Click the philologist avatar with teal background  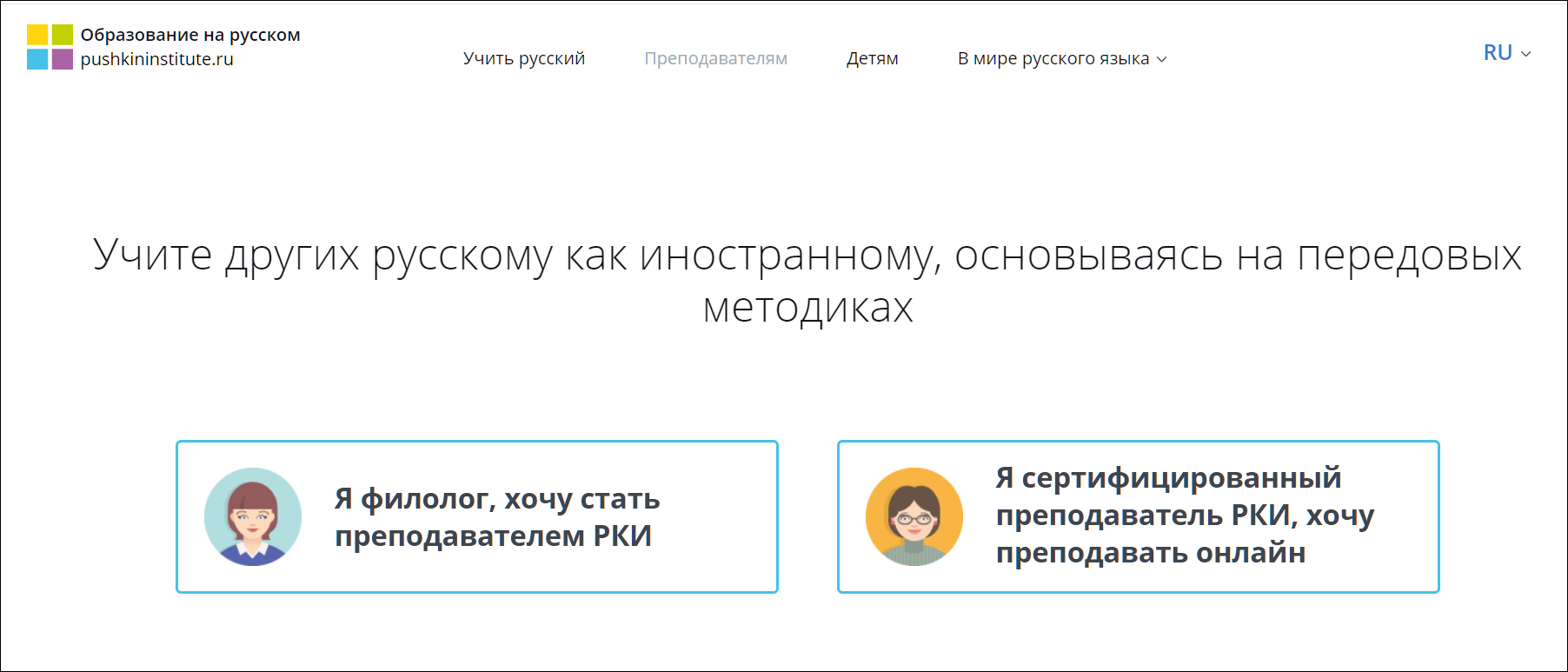[253, 517]
